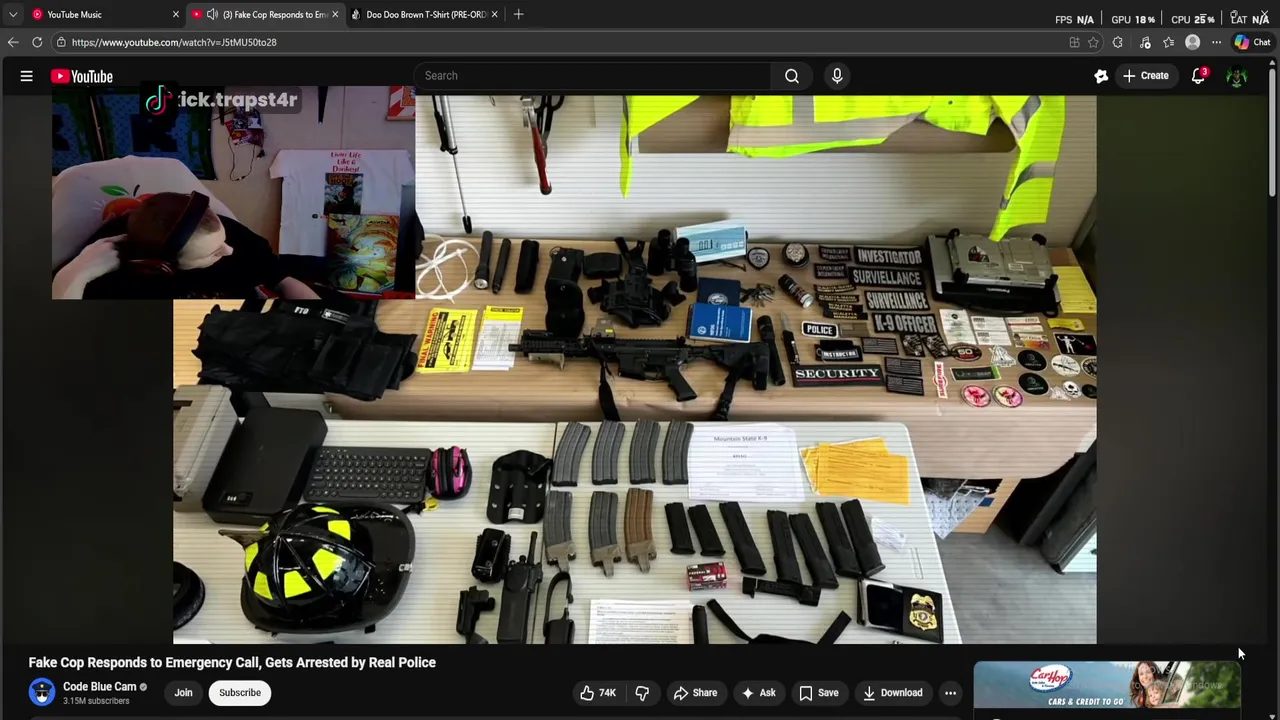Screen dimensions: 1280x720
Task: Click the address bar URL
Action: (174, 42)
